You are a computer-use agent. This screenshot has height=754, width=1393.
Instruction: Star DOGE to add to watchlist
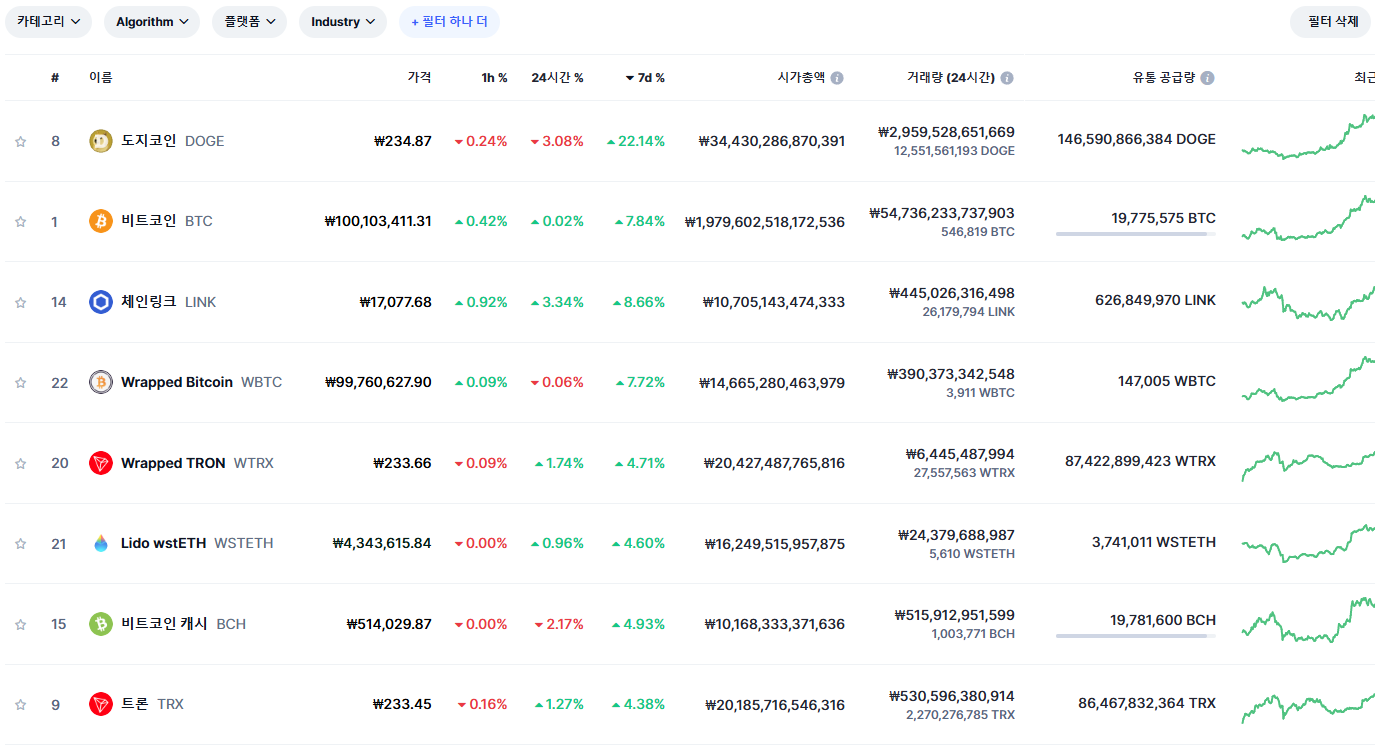[20, 141]
